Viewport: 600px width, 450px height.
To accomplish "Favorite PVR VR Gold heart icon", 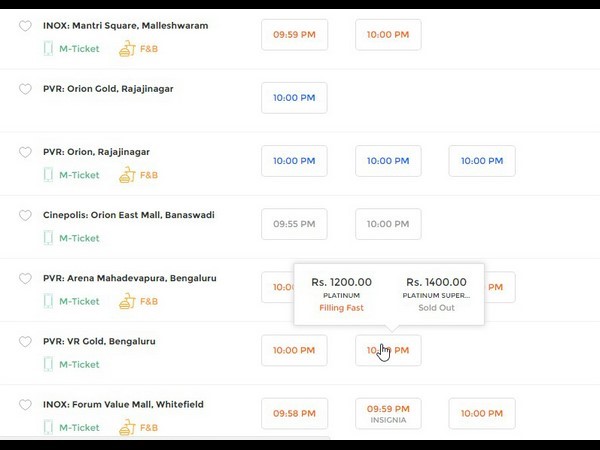I will 25,342.
